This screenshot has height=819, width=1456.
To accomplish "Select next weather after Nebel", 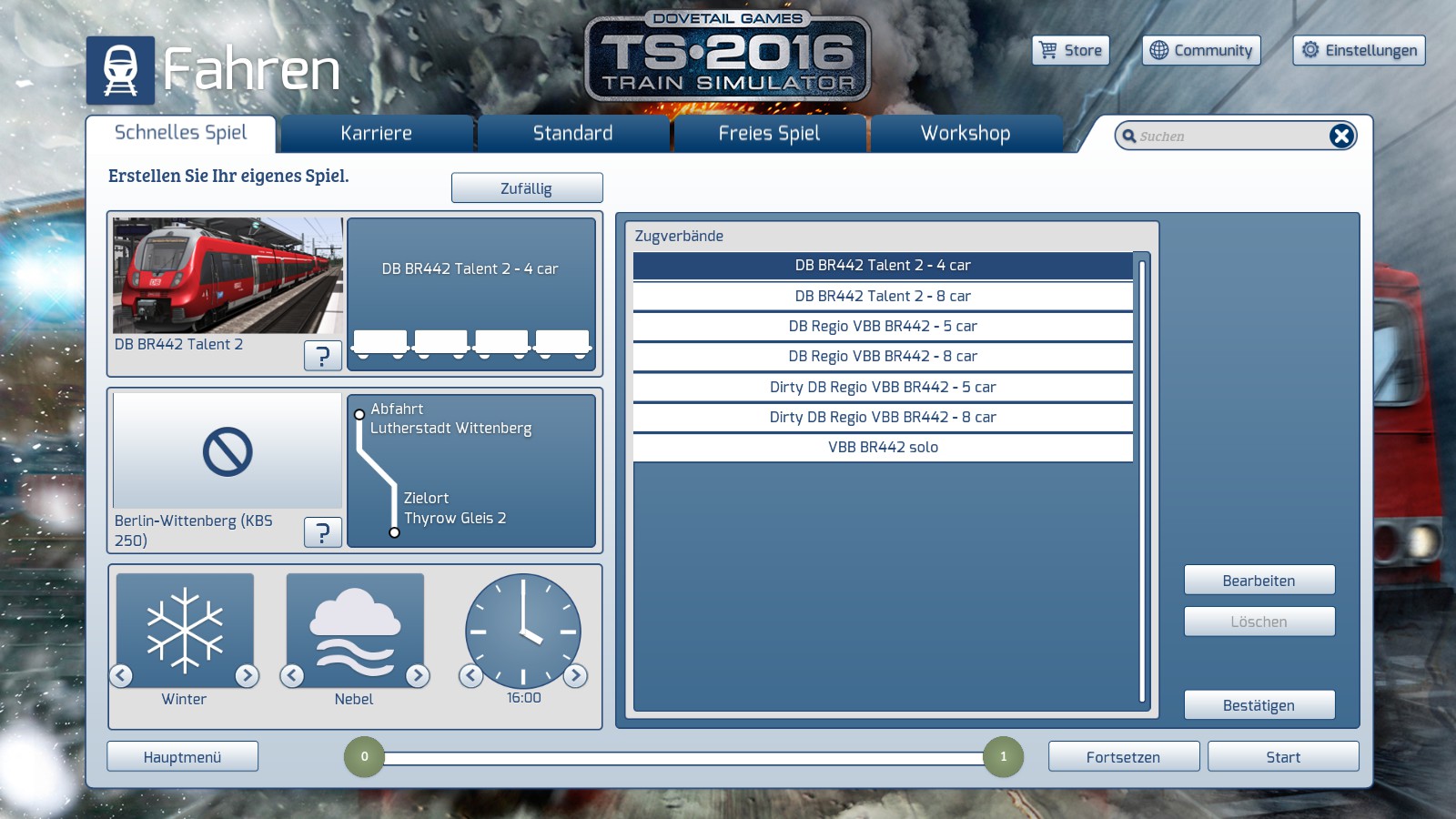I will click(418, 675).
